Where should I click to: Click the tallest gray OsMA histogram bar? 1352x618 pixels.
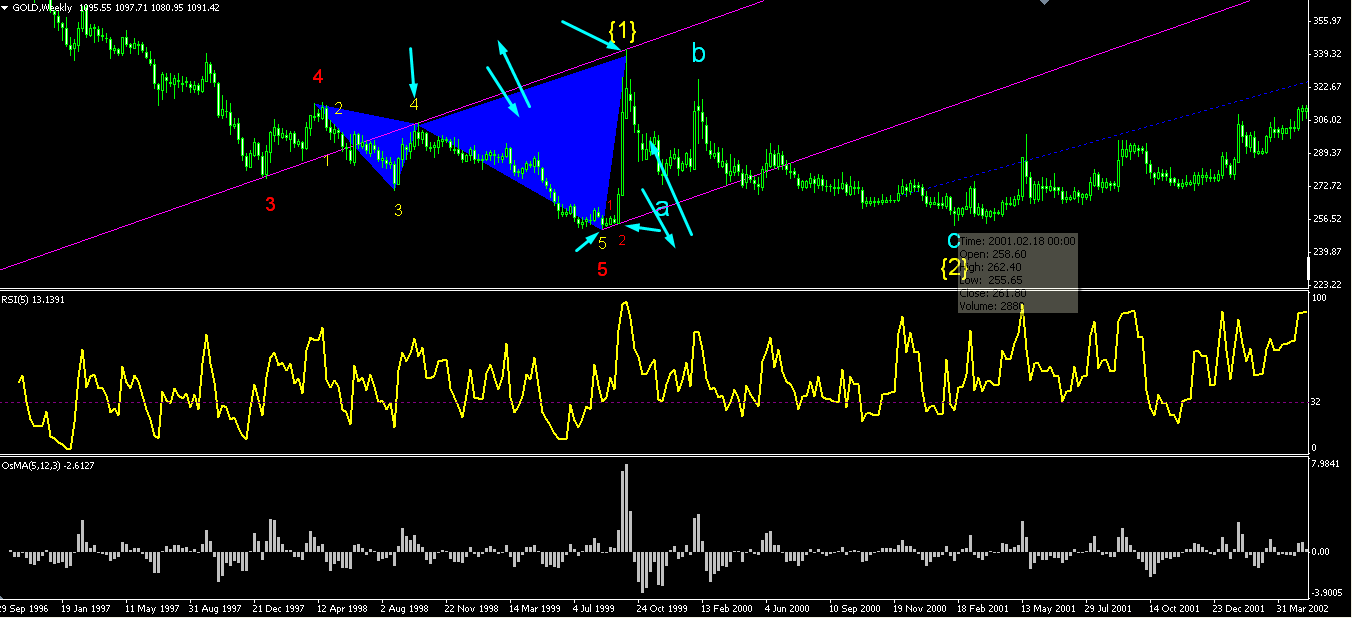tap(626, 508)
